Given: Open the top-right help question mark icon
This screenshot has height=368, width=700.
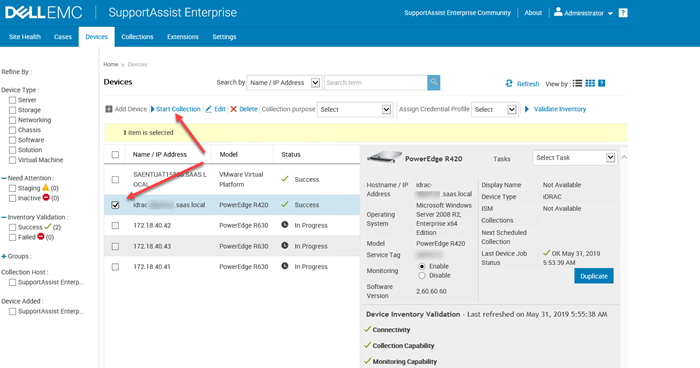Looking at the screenshot, I should coord(623,13).
